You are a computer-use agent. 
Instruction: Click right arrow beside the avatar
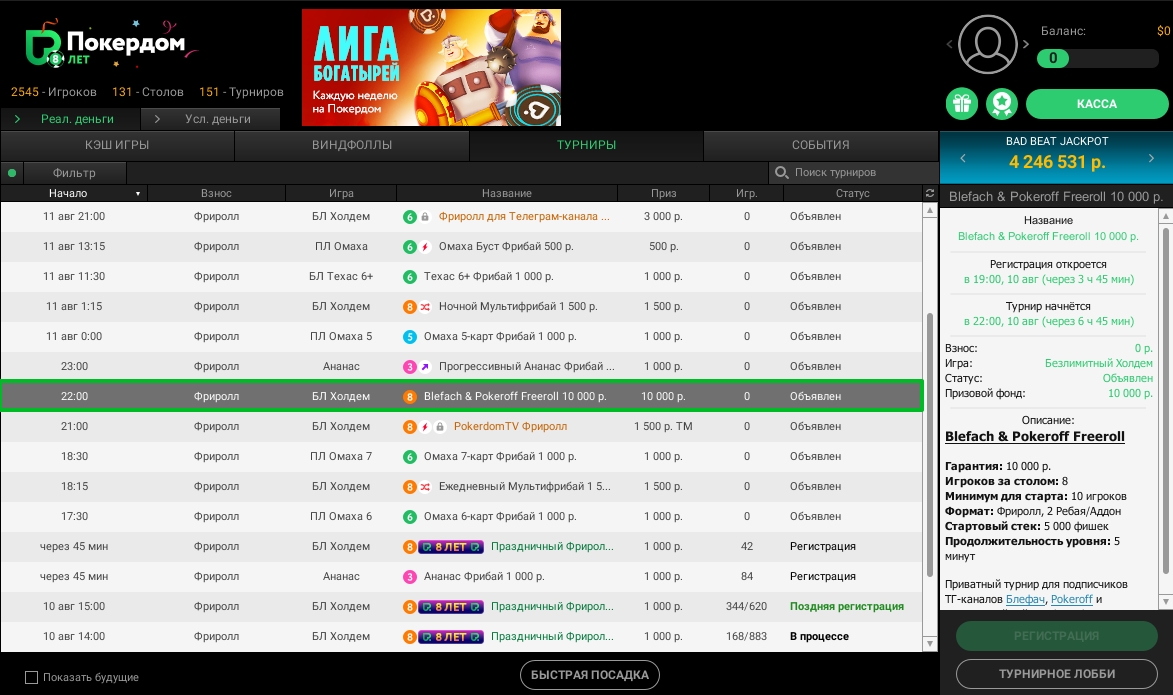click(1026, 44)
